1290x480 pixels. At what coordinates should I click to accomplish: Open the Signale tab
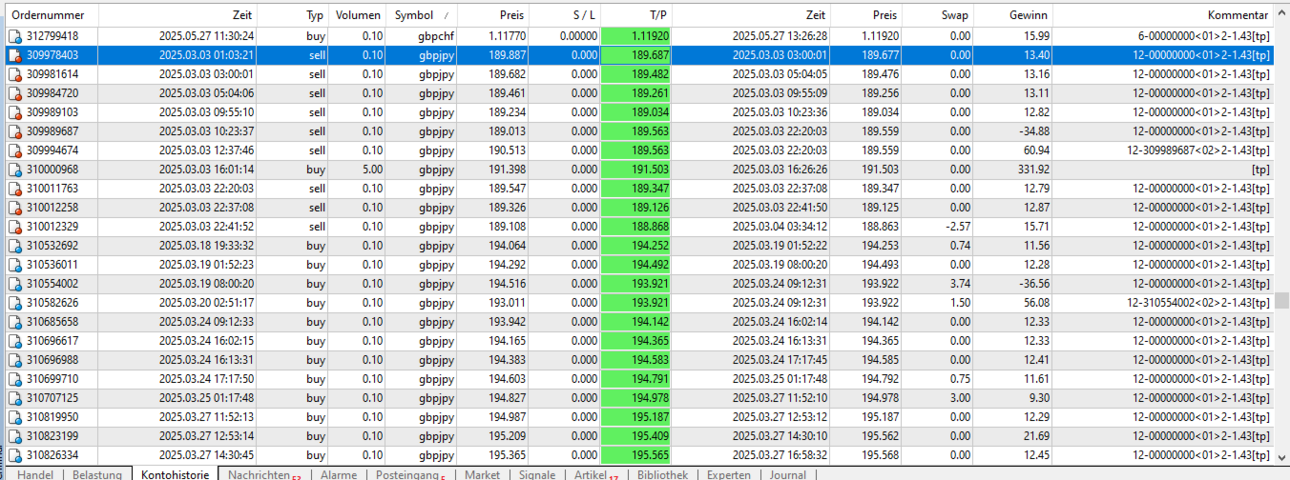point(537,474)
